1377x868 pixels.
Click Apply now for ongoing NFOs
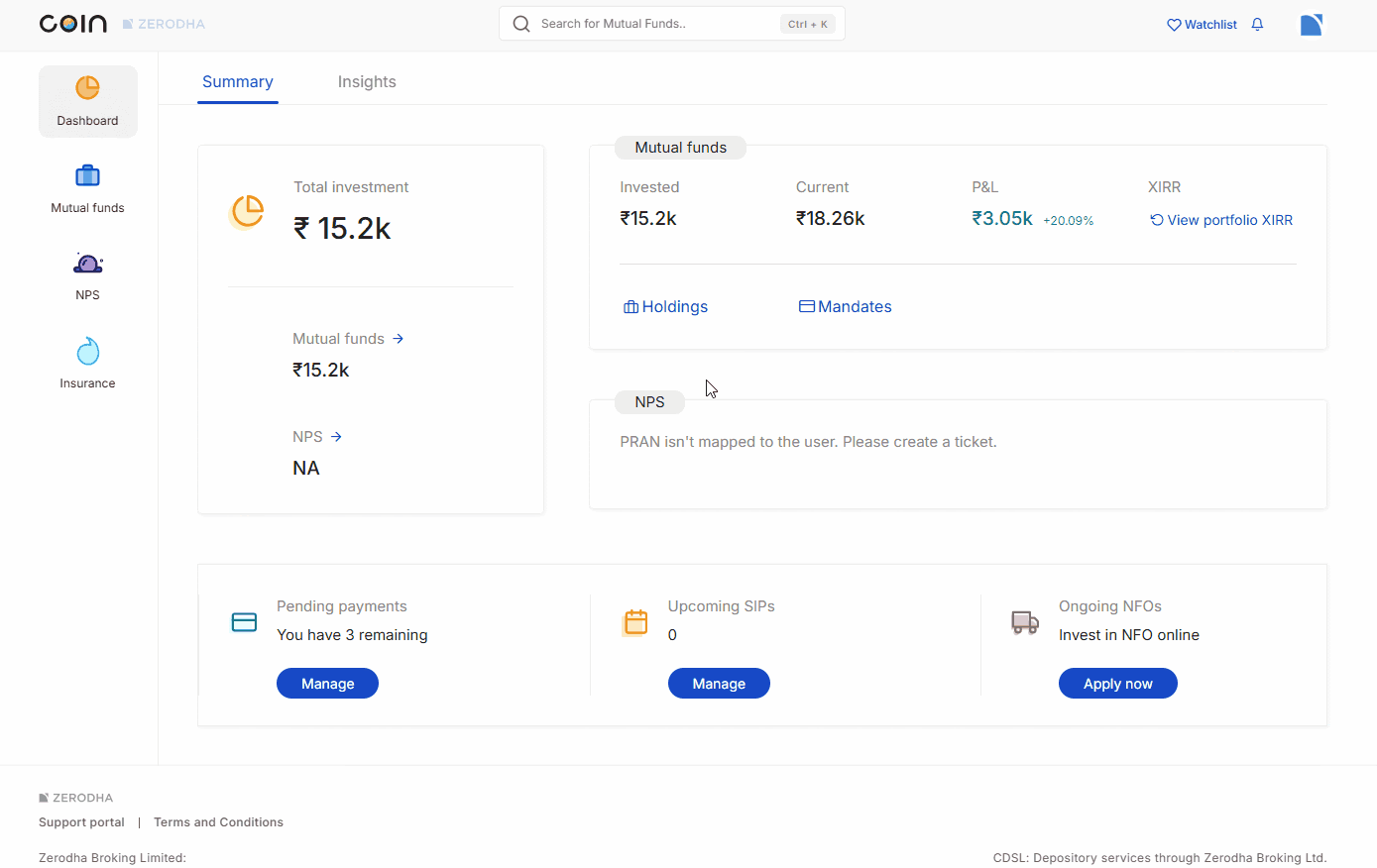[x=1117, y=684]
